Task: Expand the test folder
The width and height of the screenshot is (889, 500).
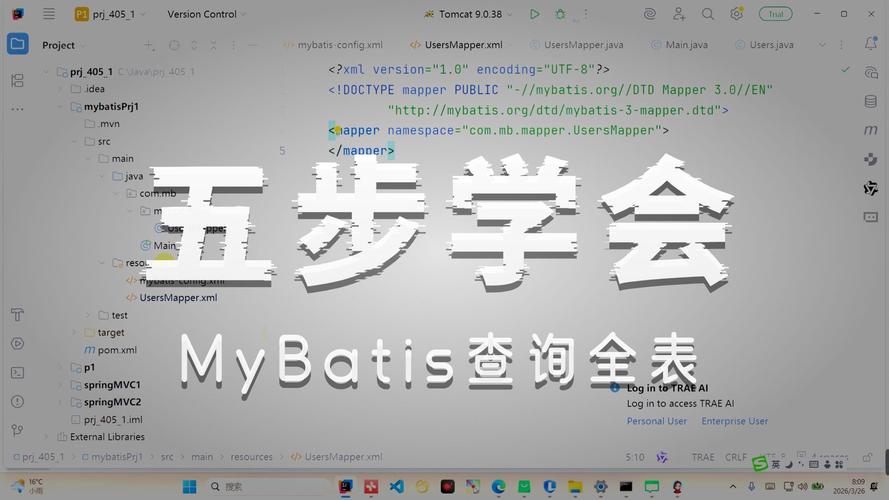Action: click(x=88, y=315)
